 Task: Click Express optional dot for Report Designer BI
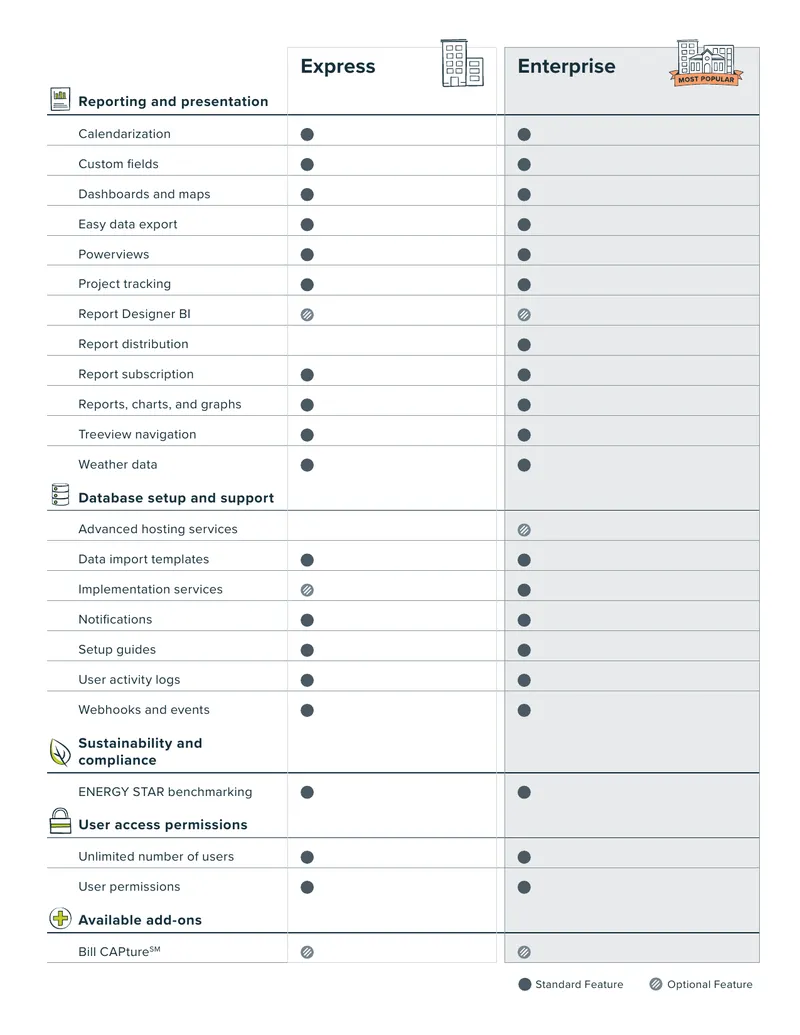[307, 315]
